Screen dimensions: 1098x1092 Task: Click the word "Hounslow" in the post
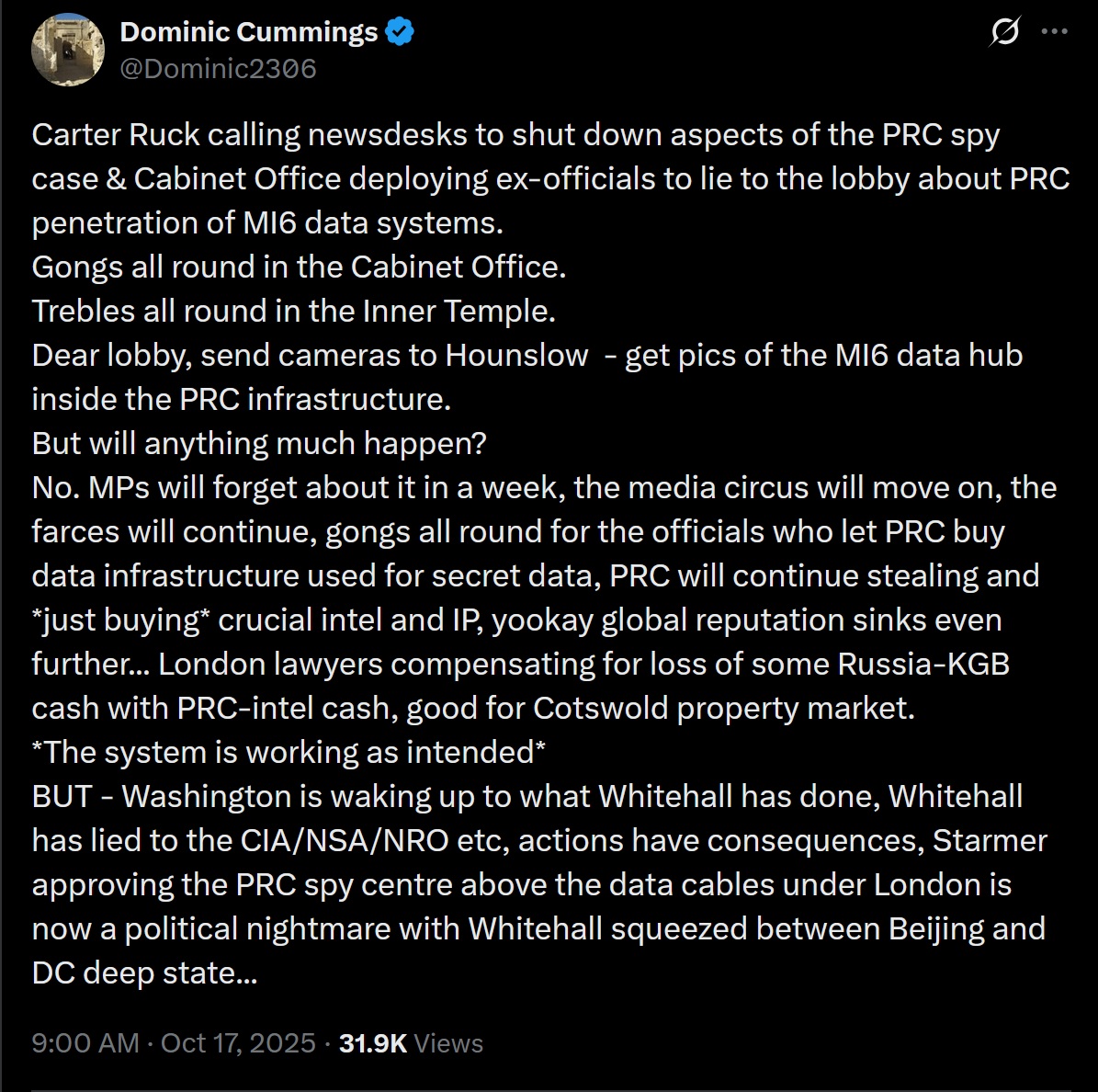516,356
